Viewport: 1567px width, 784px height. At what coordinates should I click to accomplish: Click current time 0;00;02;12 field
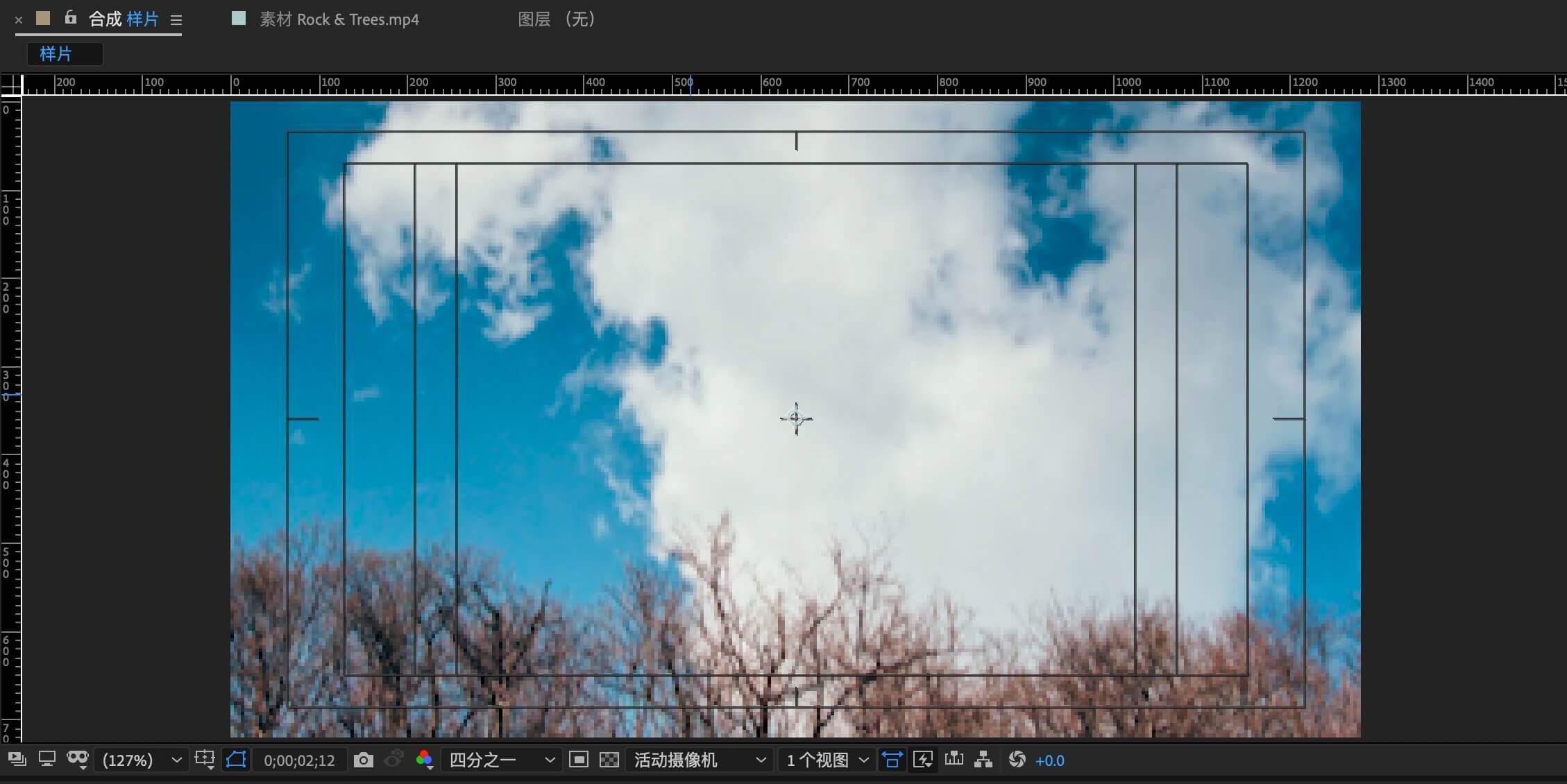(x=299, y=760)
